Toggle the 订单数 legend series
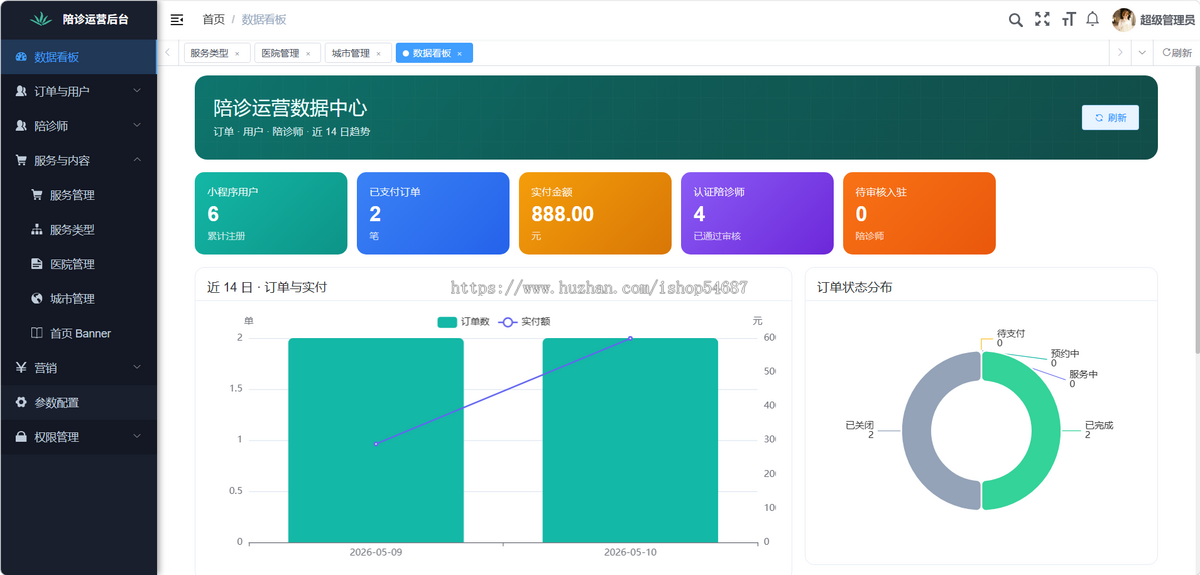 tap(462, 322)
